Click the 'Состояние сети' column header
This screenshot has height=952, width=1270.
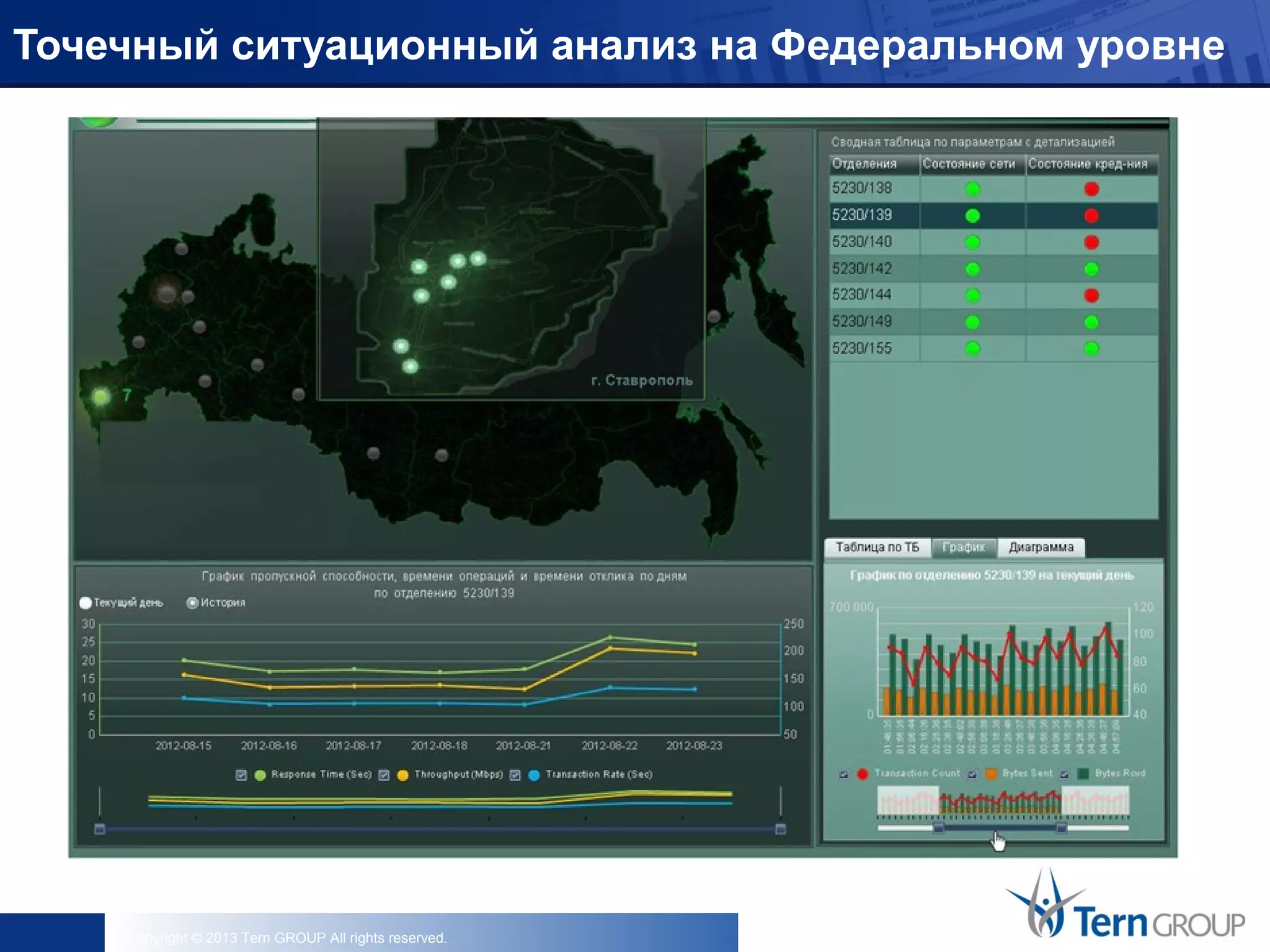pos(969,164)
